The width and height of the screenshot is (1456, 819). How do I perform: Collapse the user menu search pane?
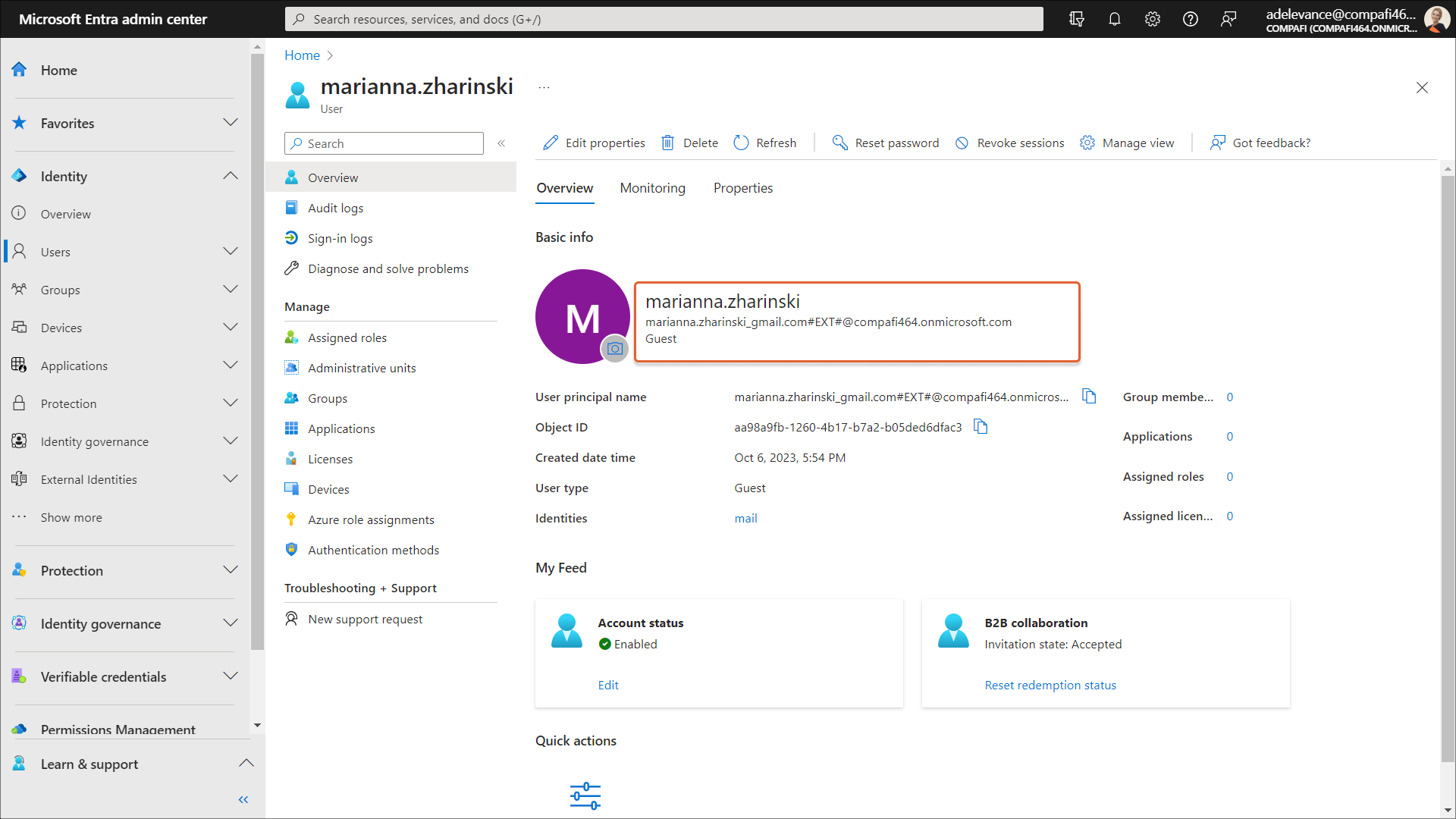[501, 143]
